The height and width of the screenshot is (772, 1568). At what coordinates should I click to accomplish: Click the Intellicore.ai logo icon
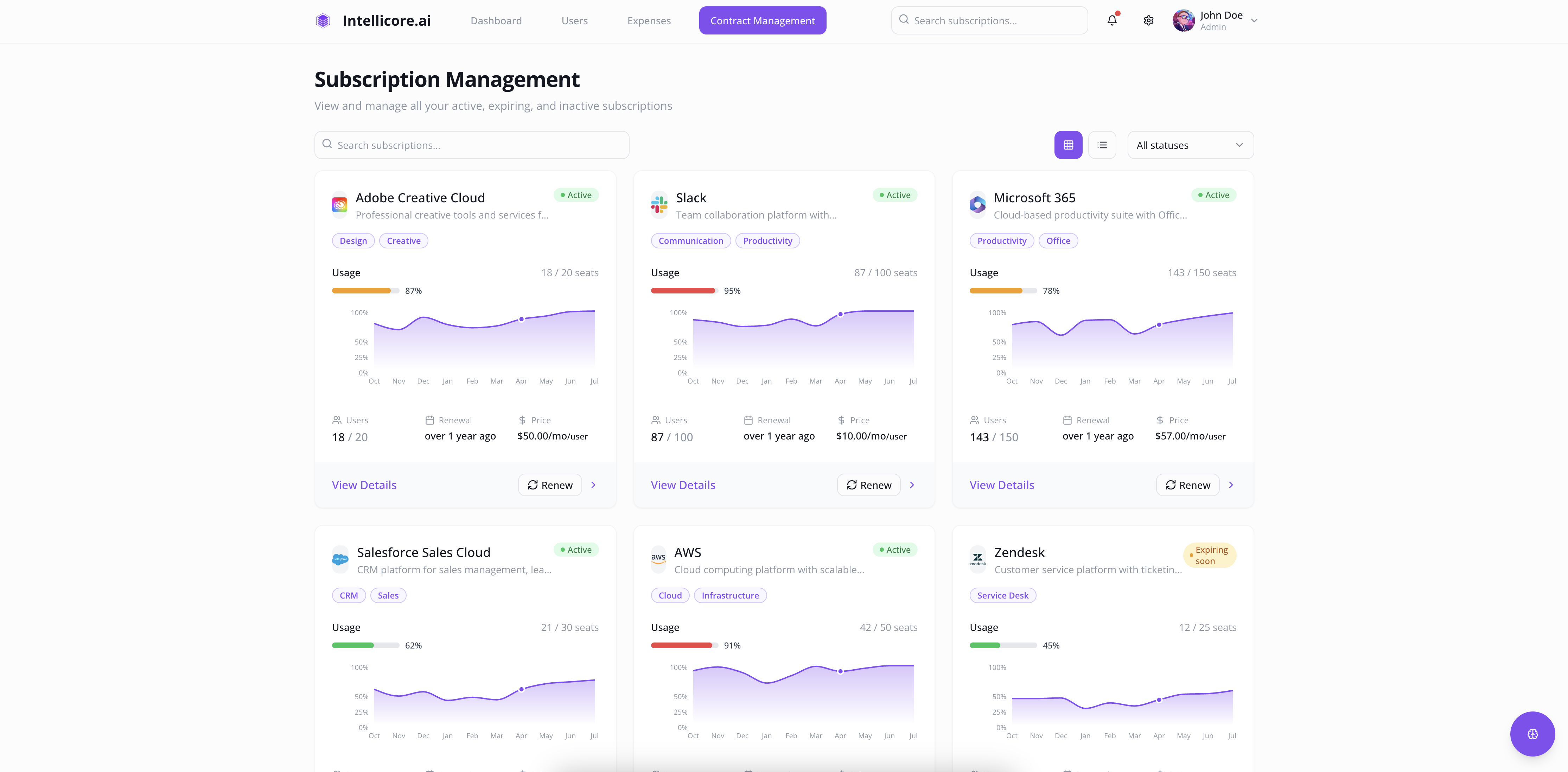[323, 21]
